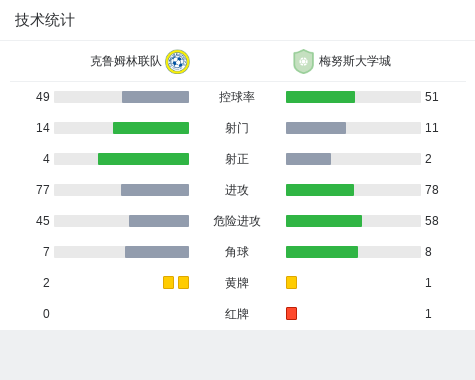Click the leftmost yellow card of 克鲁姆林联队

[168, 282]
